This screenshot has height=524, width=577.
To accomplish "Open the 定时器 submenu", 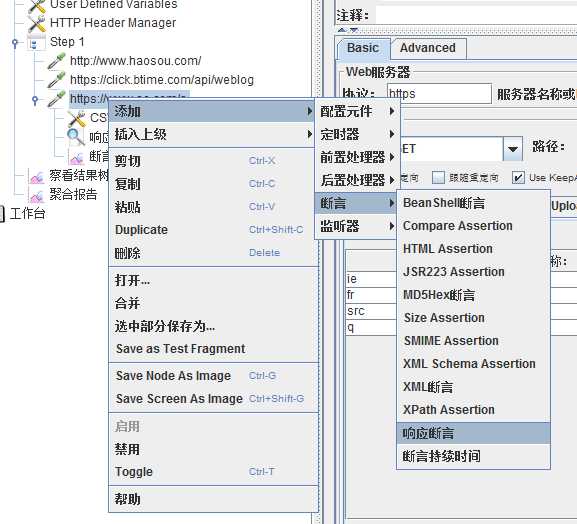I will 358,134.
